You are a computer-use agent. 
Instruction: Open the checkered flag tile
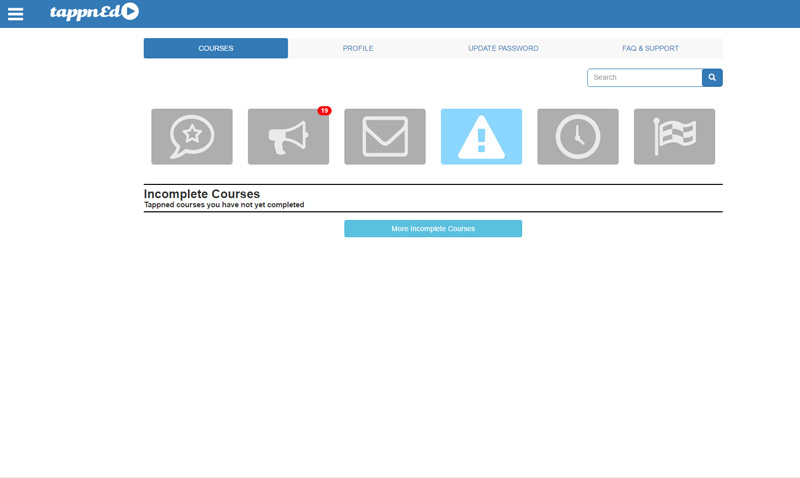click(674, 137)
